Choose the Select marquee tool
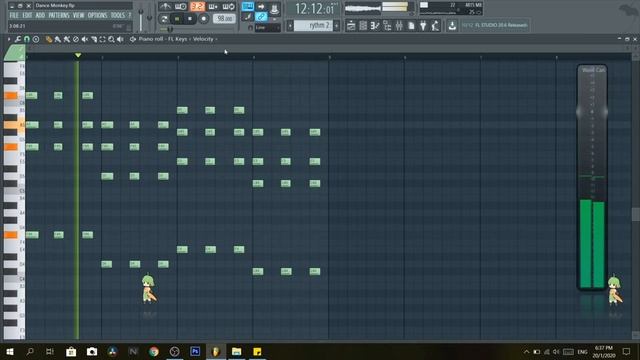The image size is (640, 360). (x=102, y=39)
